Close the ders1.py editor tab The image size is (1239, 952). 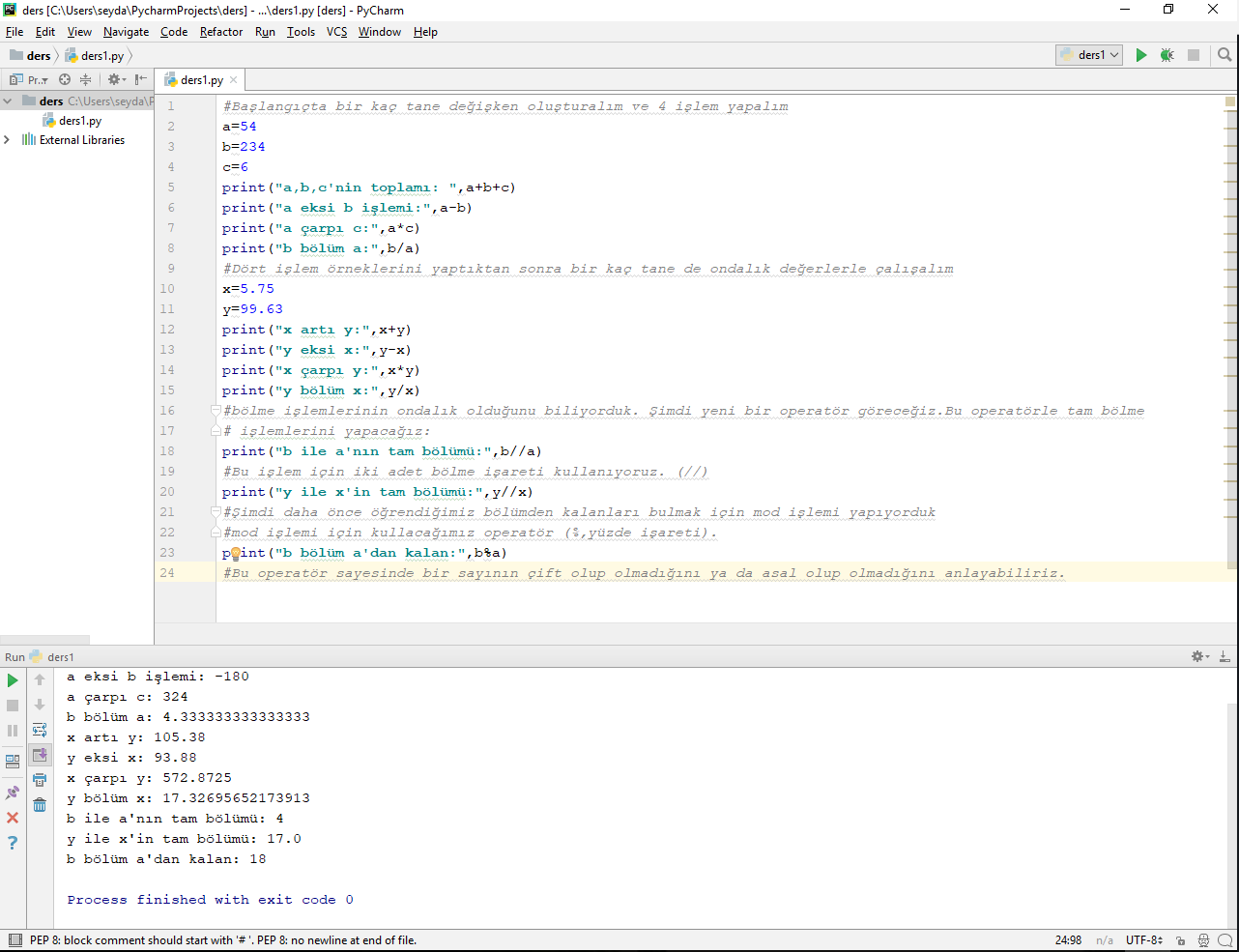(x=233, y=80)
